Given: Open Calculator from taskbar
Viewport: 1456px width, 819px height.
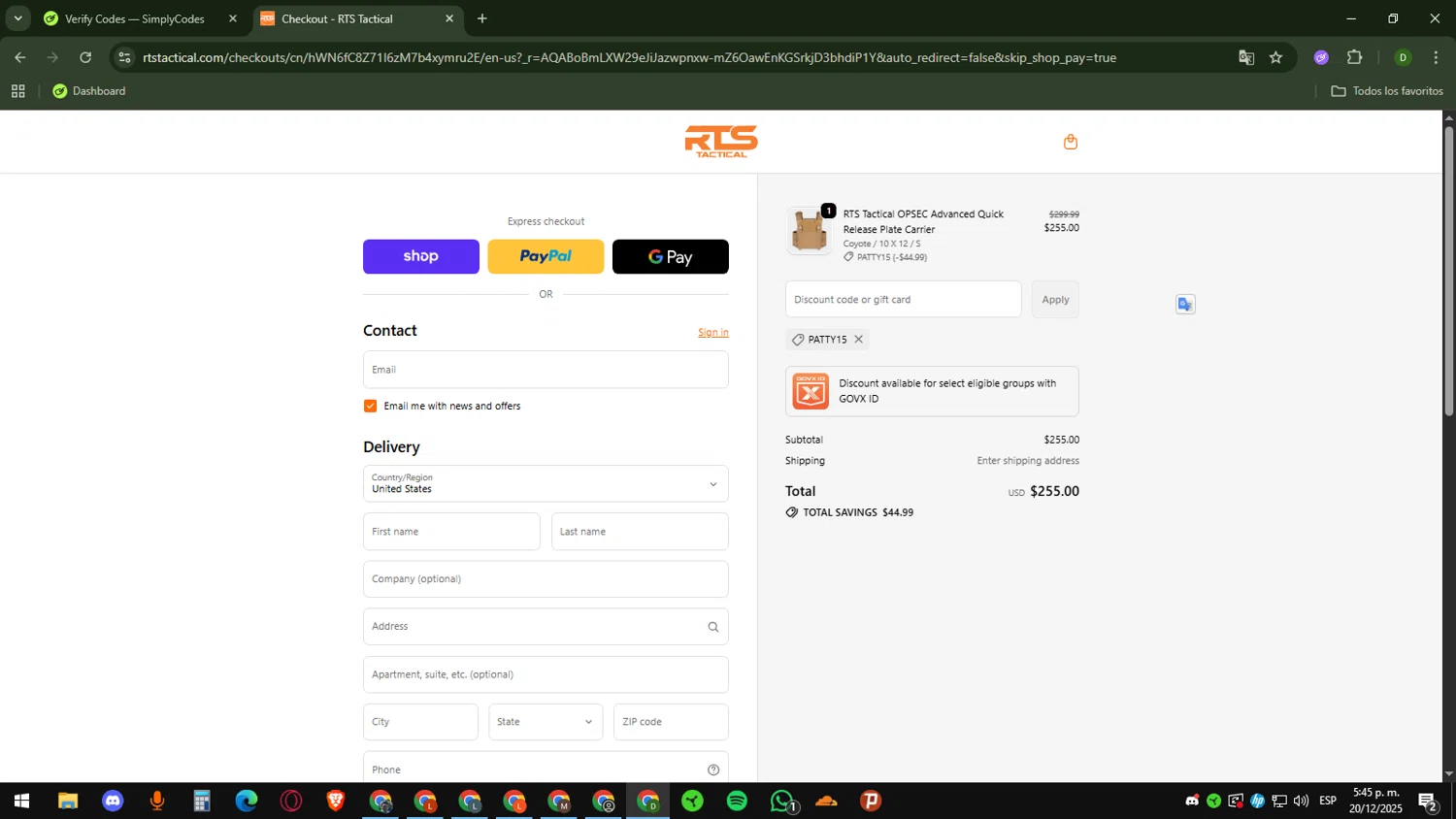Looking at the screenshot, I should 202,802.
